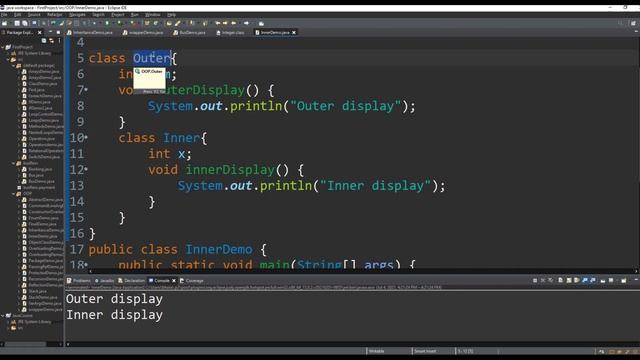Open the Project menu

(118, 15)
